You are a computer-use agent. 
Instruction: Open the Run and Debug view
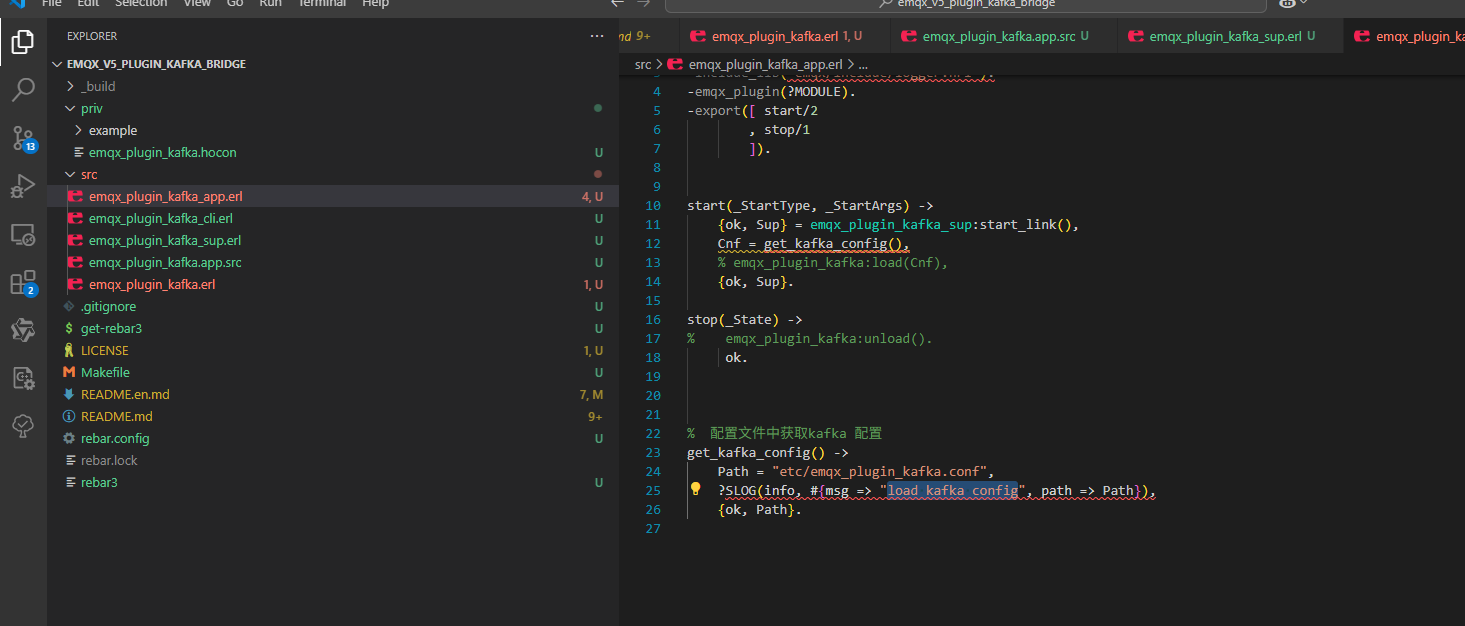click(22, 186)
